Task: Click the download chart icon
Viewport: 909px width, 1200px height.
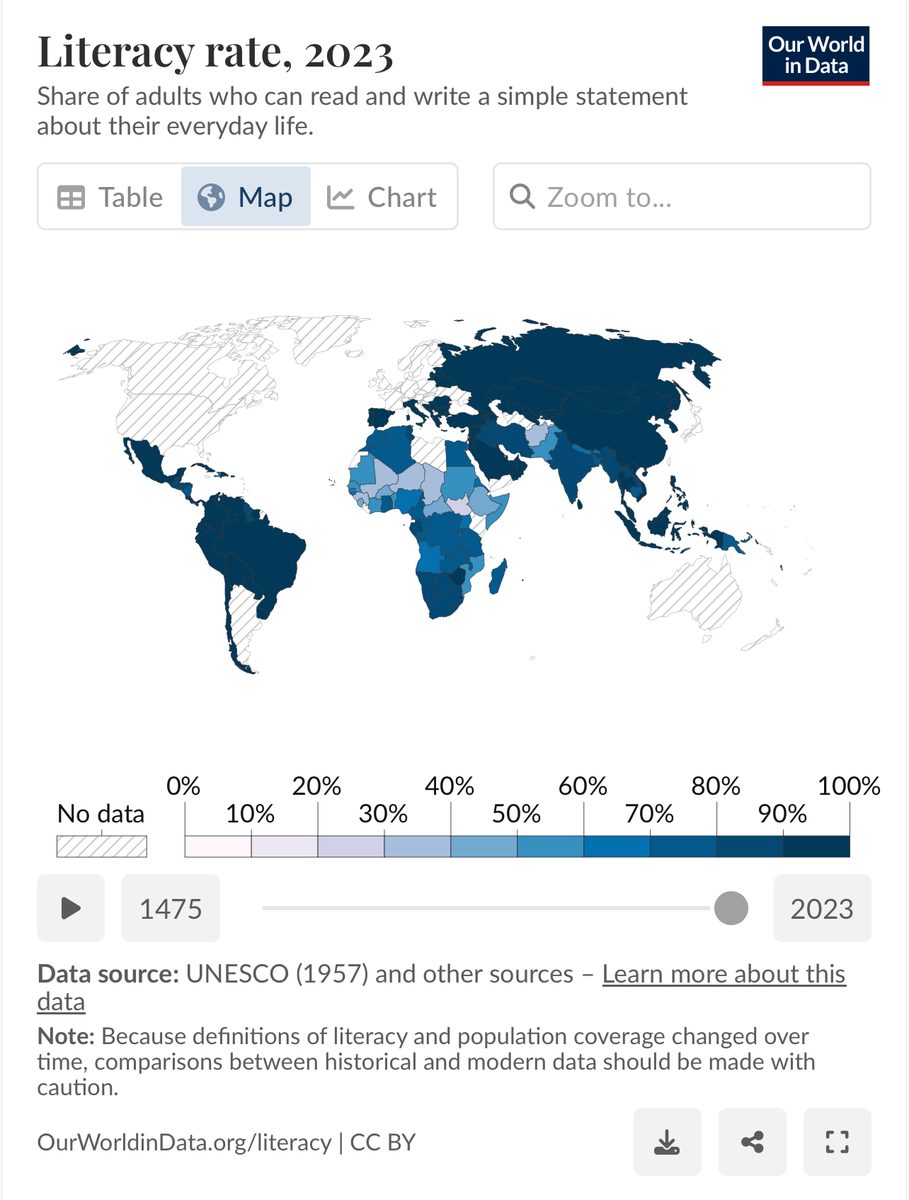Action: (x=667, y=1141)
